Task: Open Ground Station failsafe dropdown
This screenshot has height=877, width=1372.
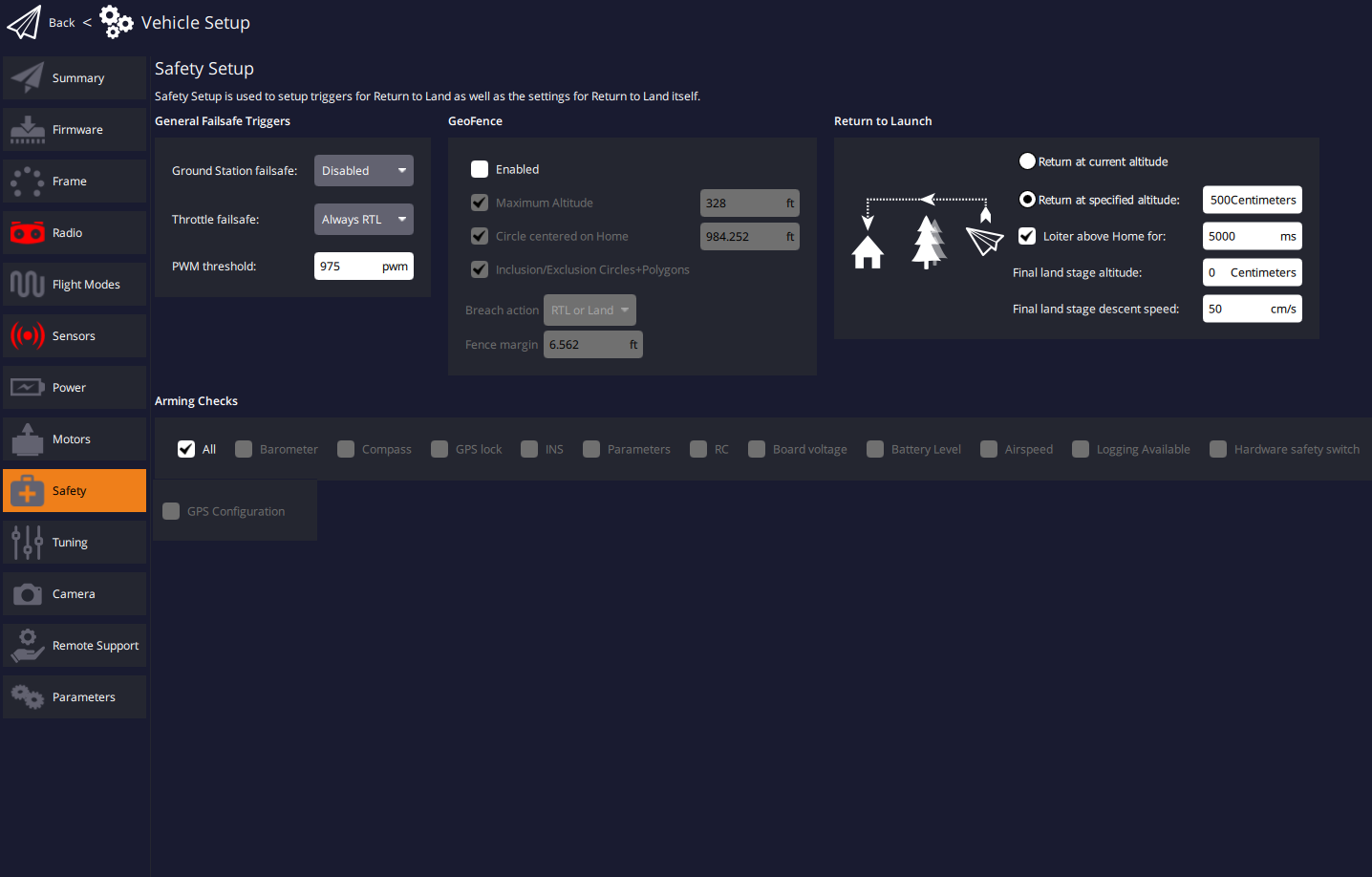Action: pos(363,171)
